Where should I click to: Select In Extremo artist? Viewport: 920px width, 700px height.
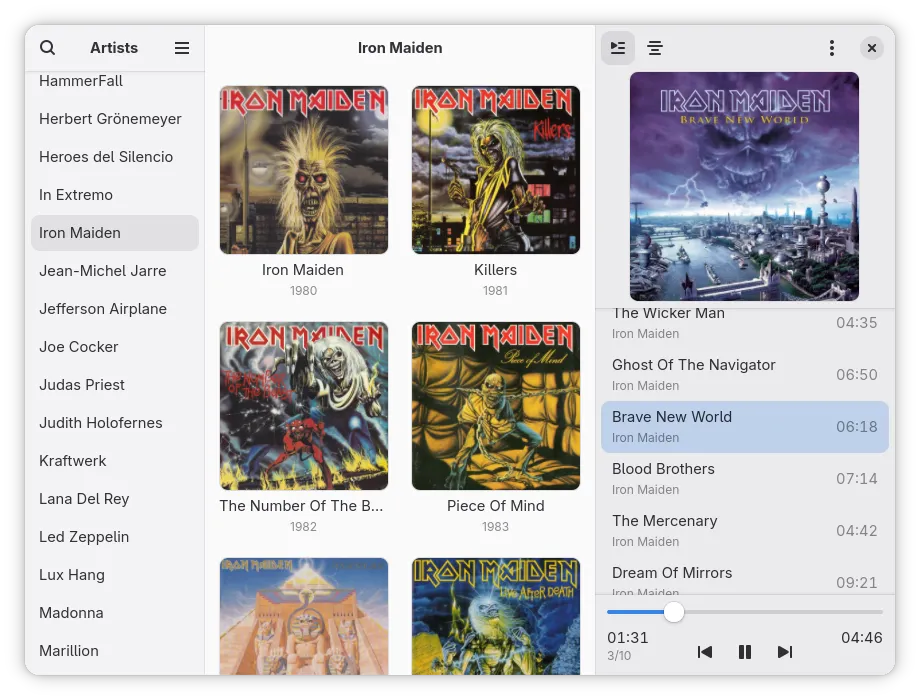[115, 195]
